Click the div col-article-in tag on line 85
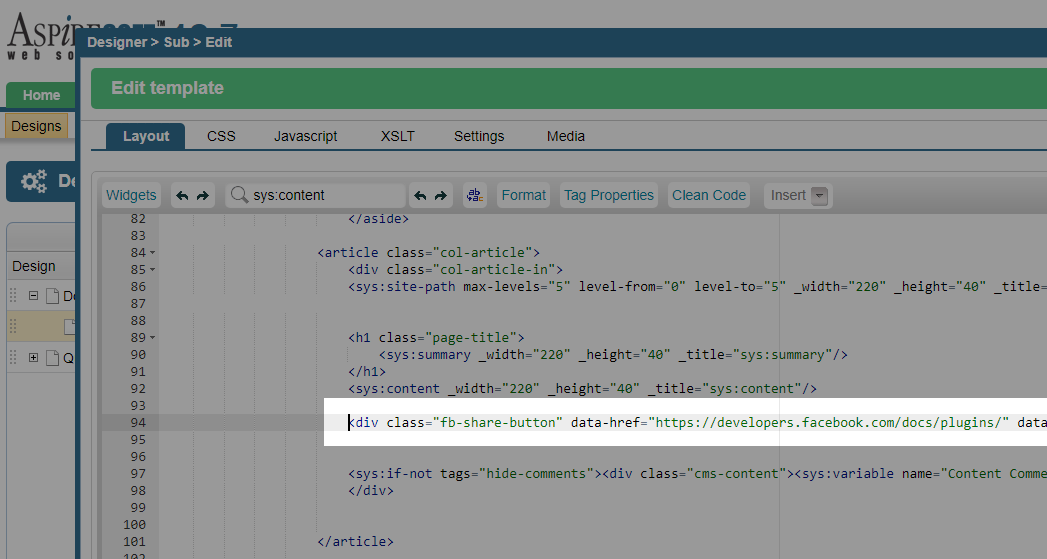Screen dimensions: 1047x559 click(455, 270)
